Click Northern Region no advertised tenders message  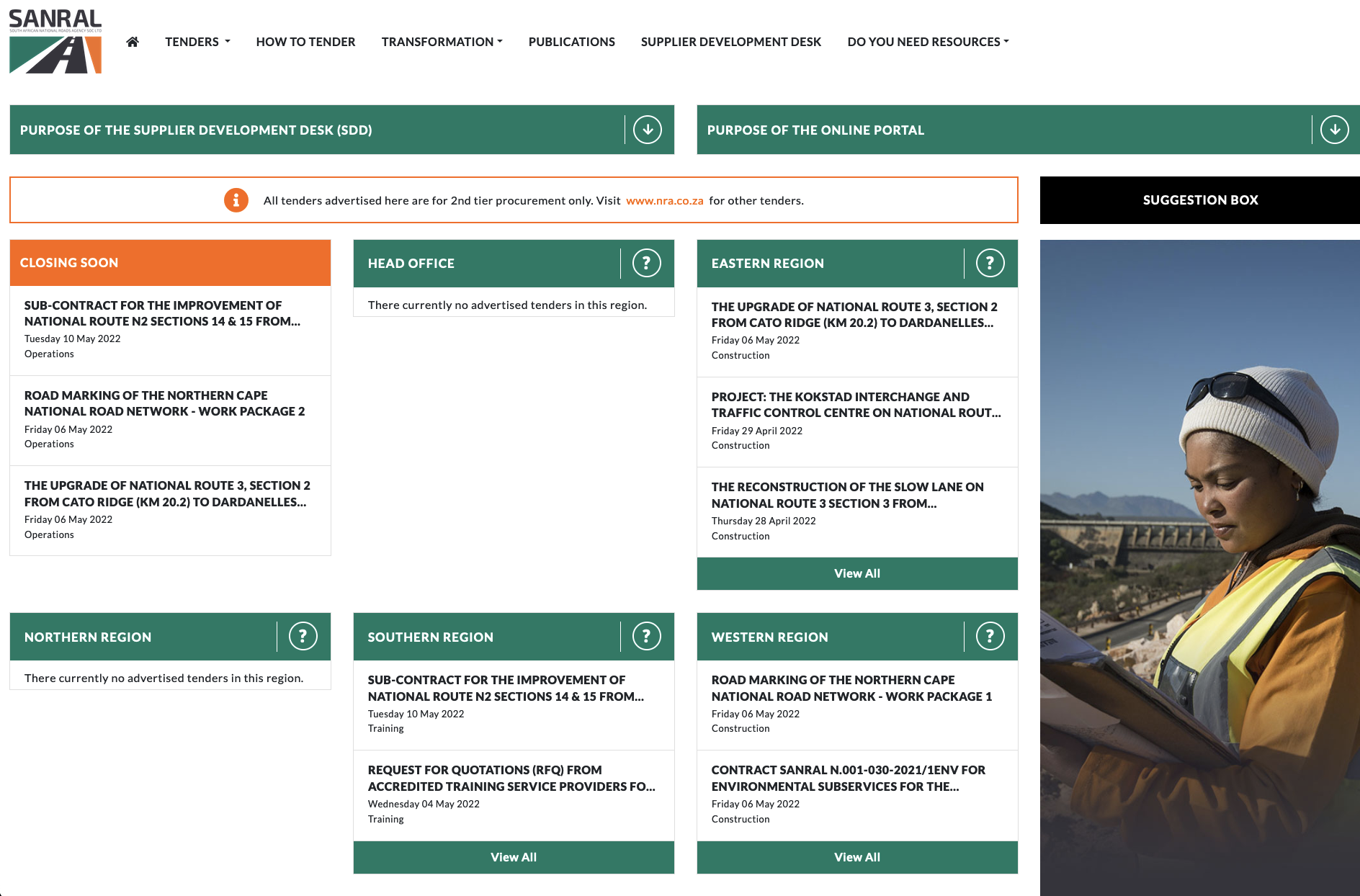click(x=164, y=678)
